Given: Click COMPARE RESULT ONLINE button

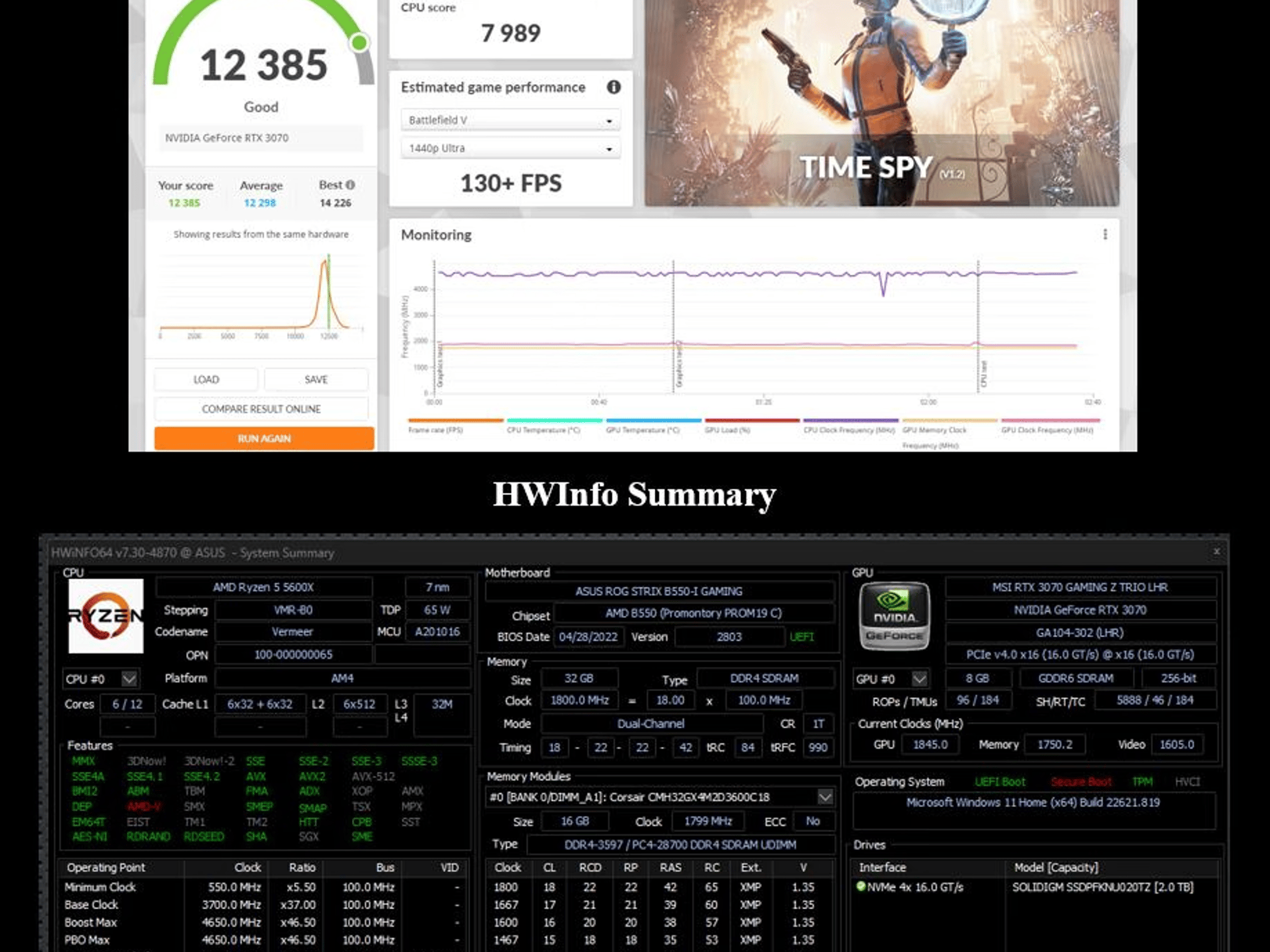Looking at the screenshot, I should click(261, 409).
